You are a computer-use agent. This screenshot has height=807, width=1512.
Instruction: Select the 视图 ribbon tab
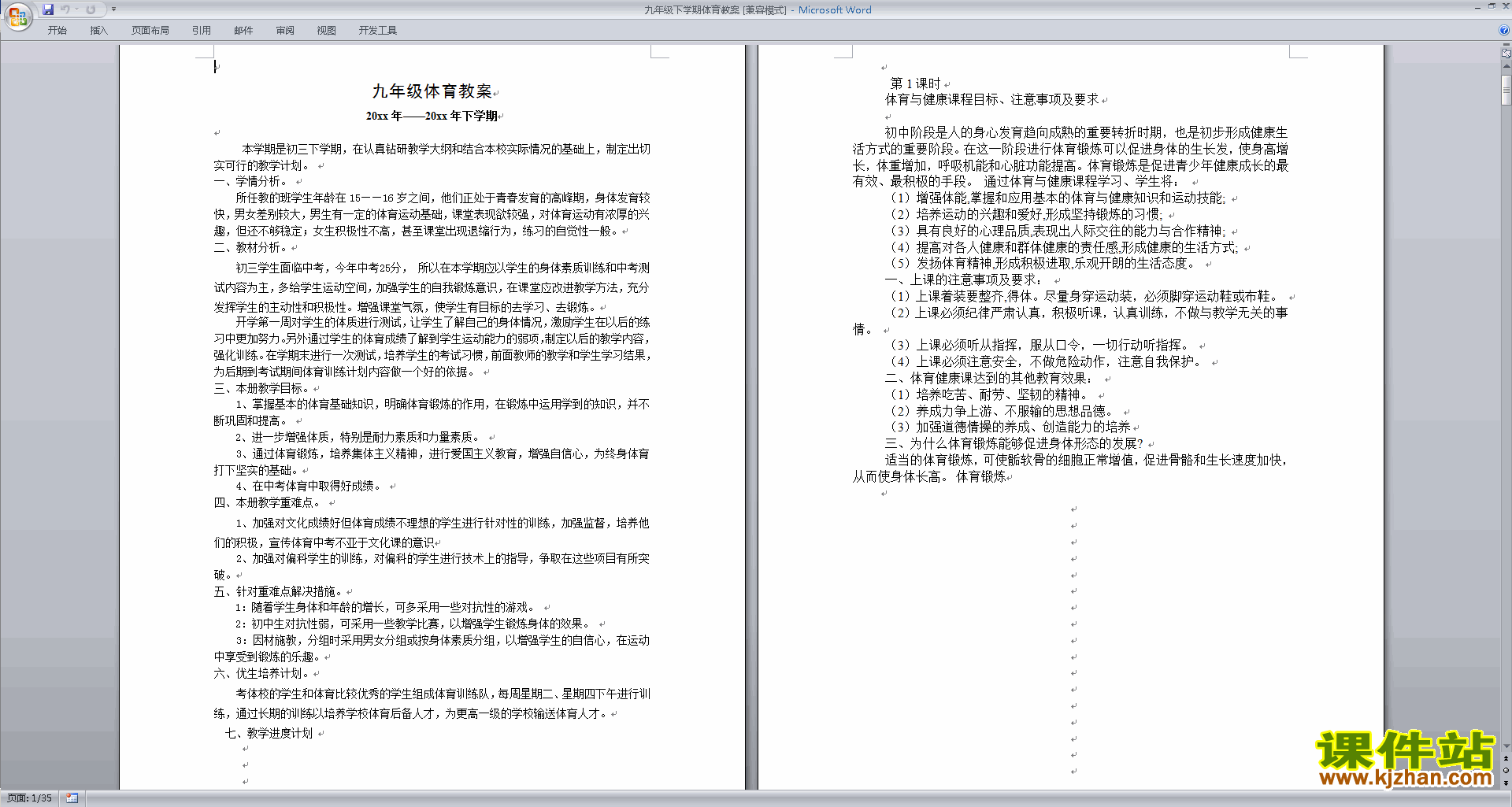(327, 30)
